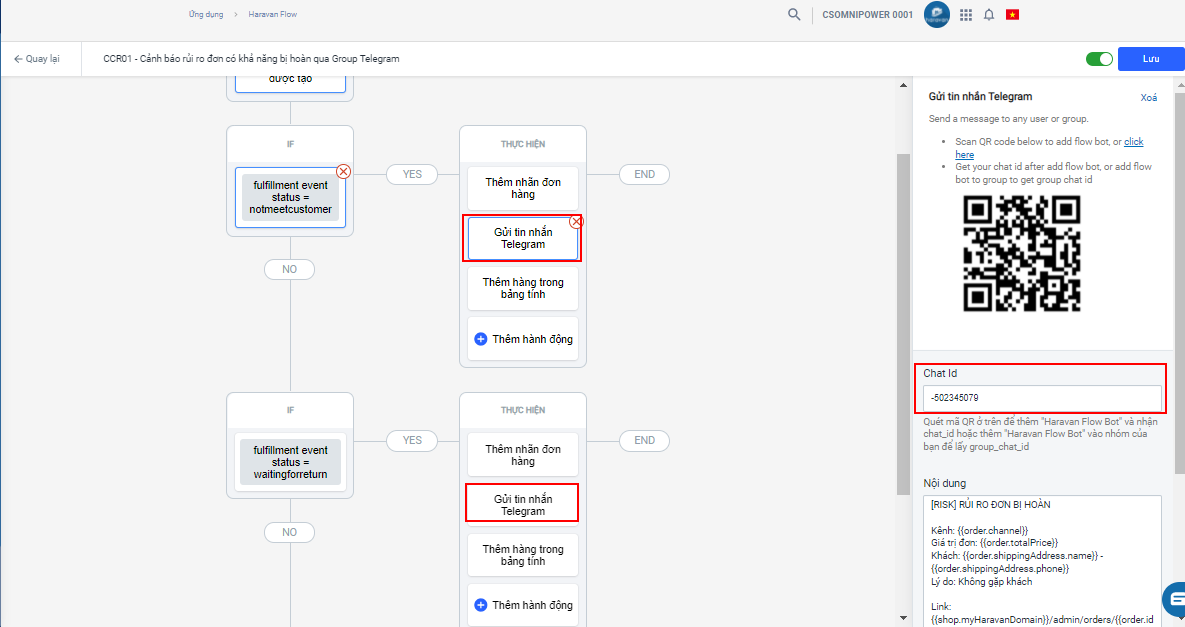Open the notifications bell

click(x=989, y=15)
